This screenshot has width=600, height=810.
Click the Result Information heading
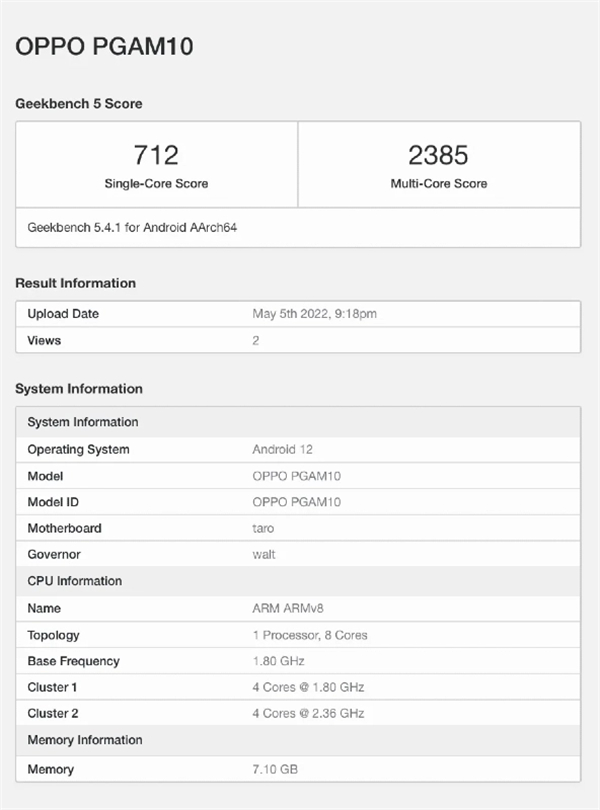75,283
